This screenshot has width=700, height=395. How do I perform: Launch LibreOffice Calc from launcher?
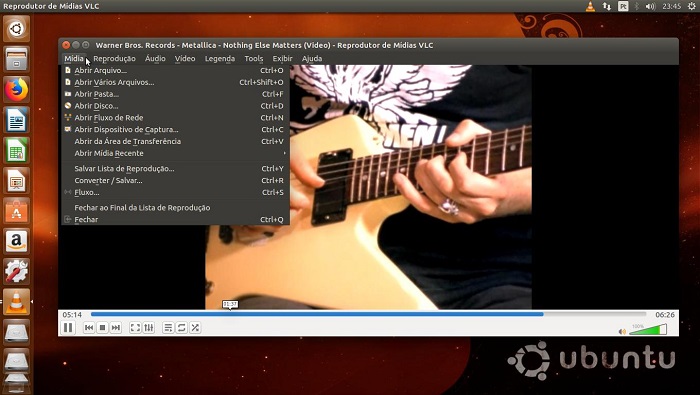pos(17,150)
